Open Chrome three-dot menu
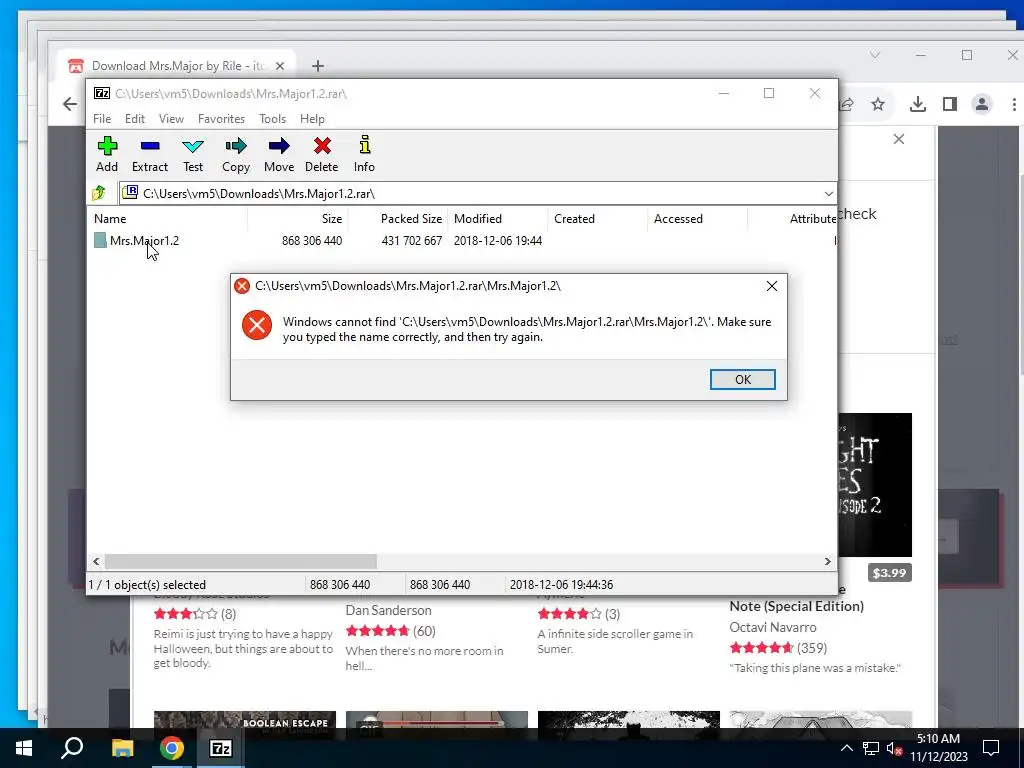The height and width of the screenshot is (768, 1024). click(1014, 104)
